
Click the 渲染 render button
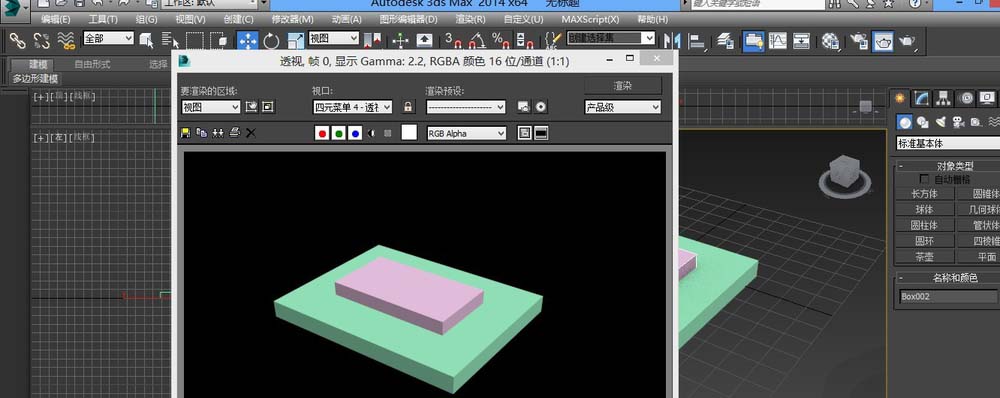pyautogui.click(x=623, y=85)
